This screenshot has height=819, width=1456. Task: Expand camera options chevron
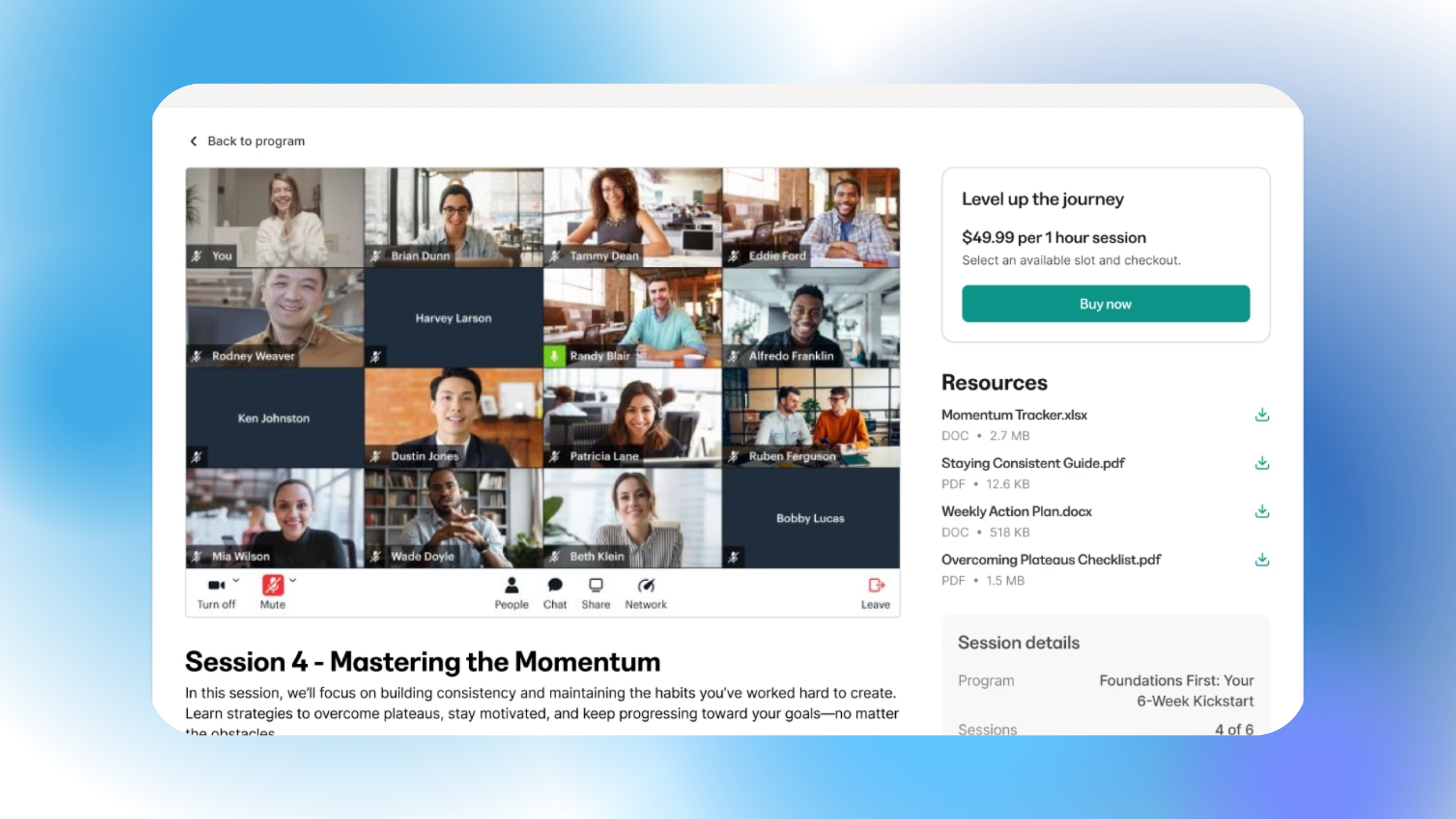[x=236, y=580]
